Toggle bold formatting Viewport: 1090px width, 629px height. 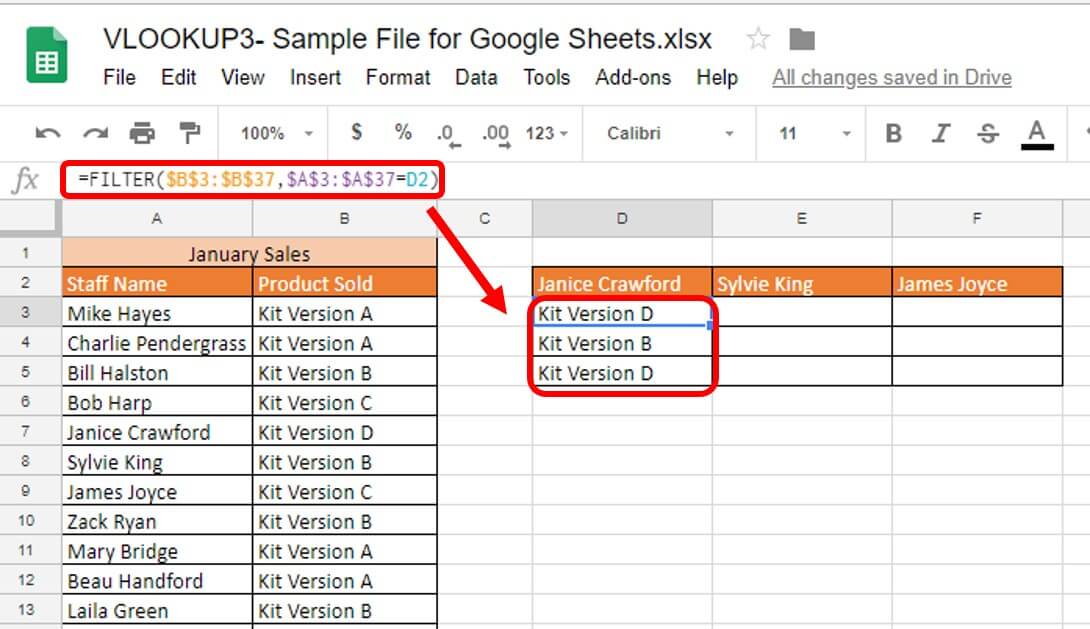click(x=893, y=133)
